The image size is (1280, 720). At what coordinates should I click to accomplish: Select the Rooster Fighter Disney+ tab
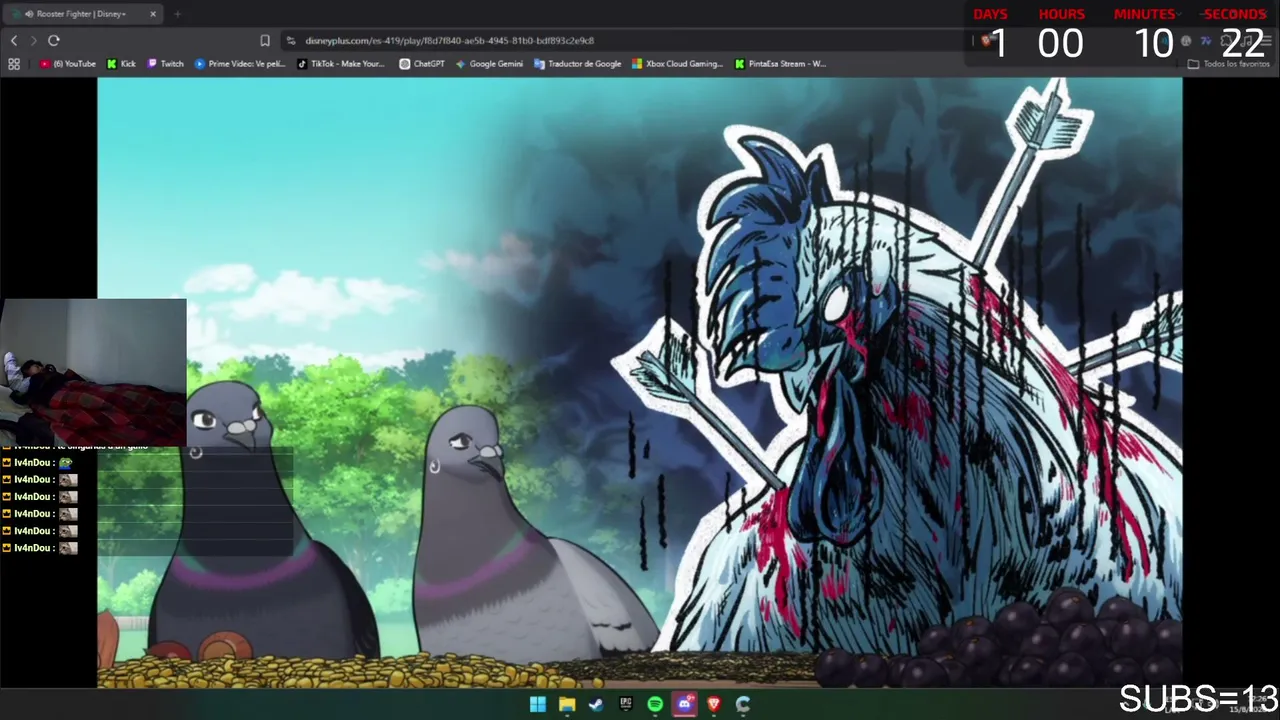(x=82, y=14)
